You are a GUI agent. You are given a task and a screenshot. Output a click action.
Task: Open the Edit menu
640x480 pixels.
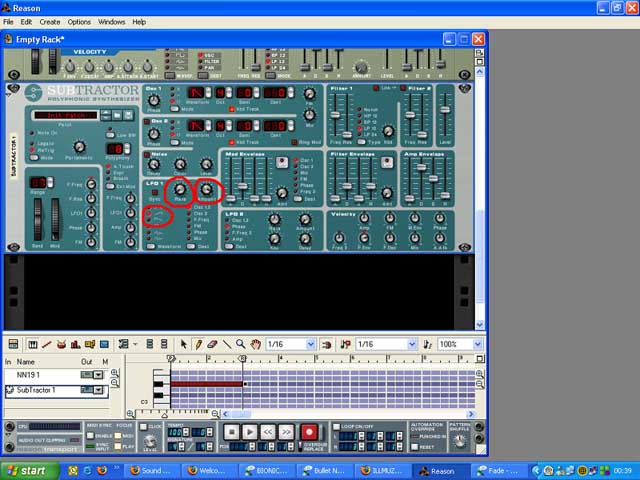click(26, 22)
